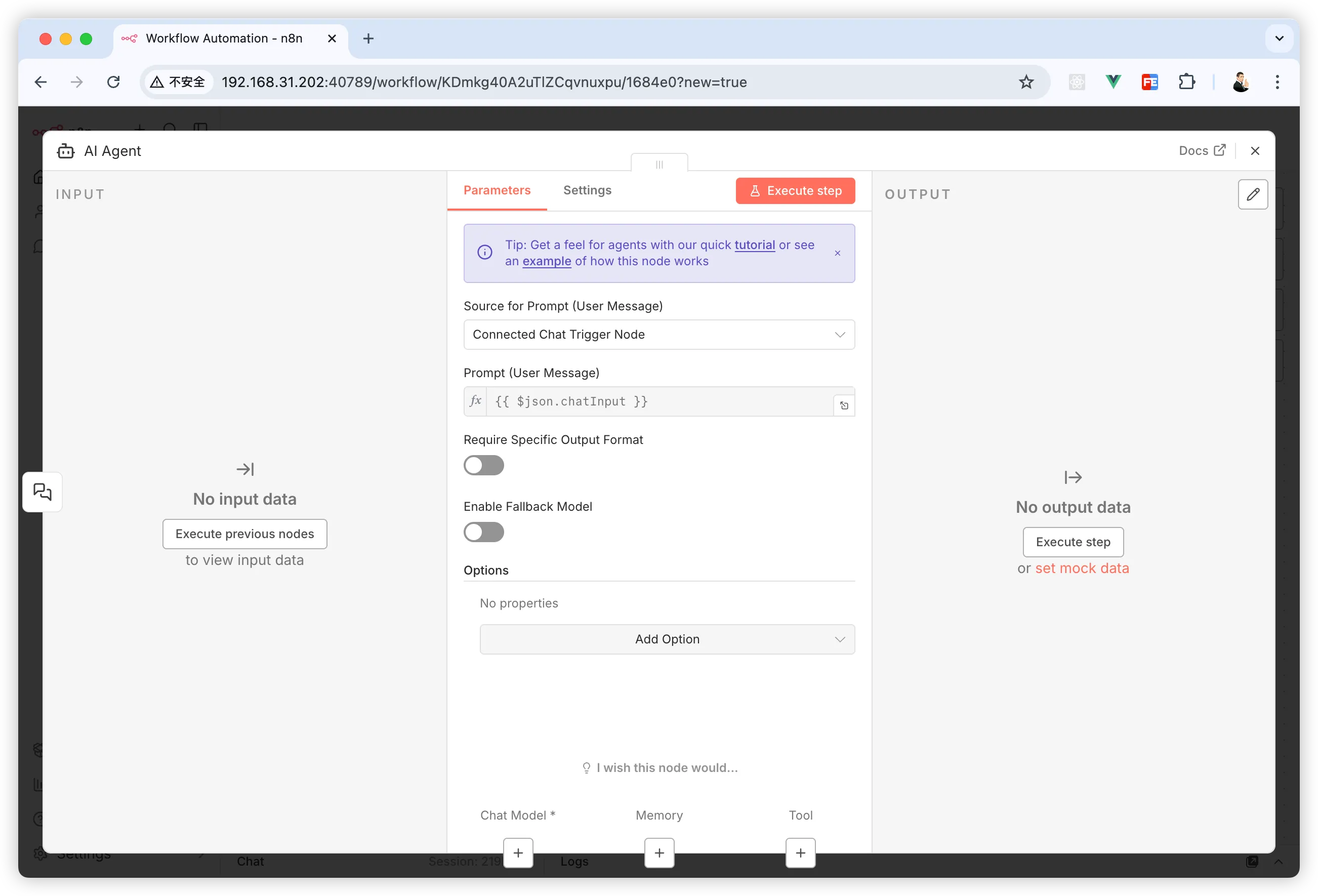The image size is (1318, 896).
Task: Open the Docs external link
Action: 1202,151
